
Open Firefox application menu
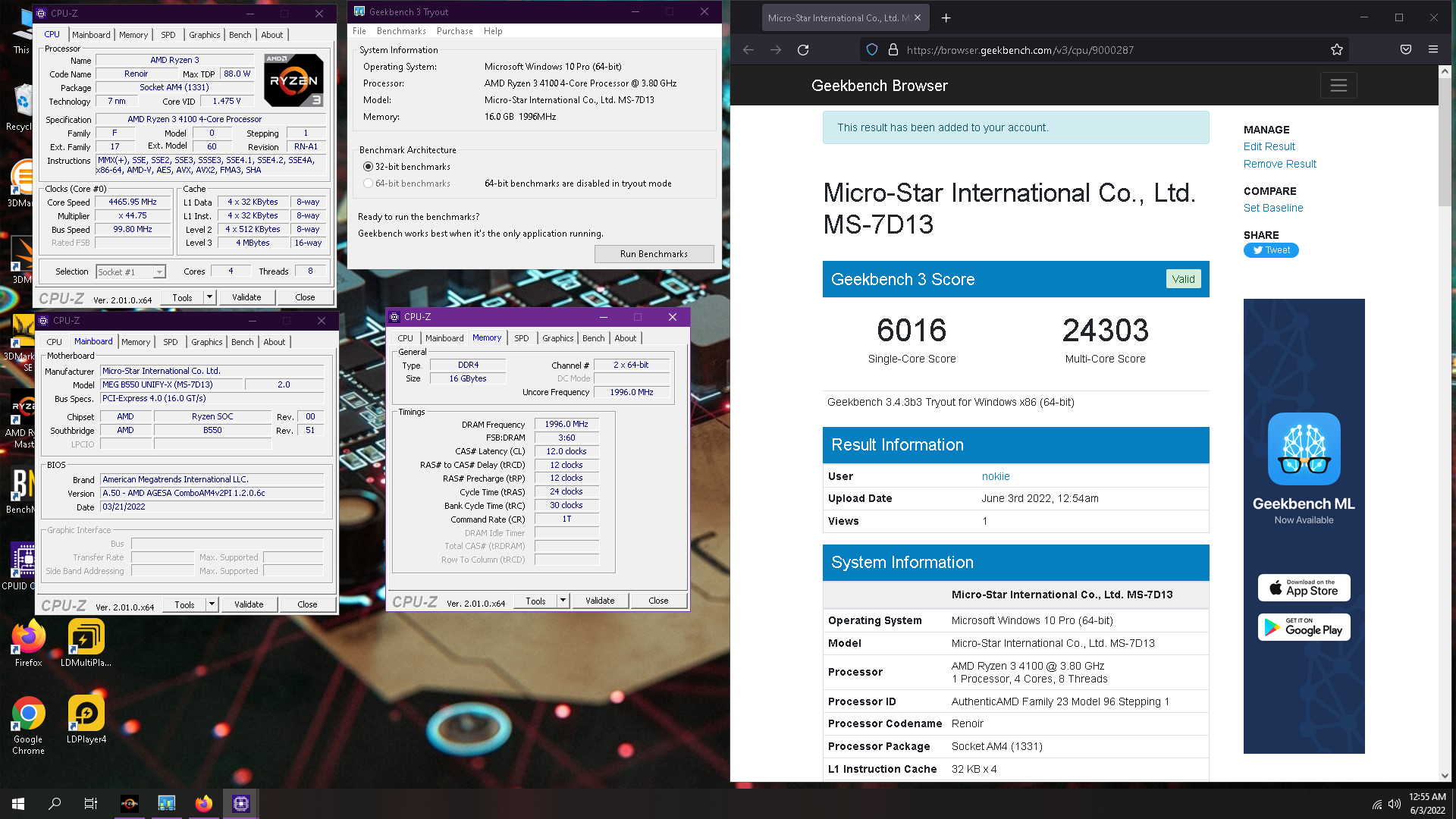(1433, 50)
